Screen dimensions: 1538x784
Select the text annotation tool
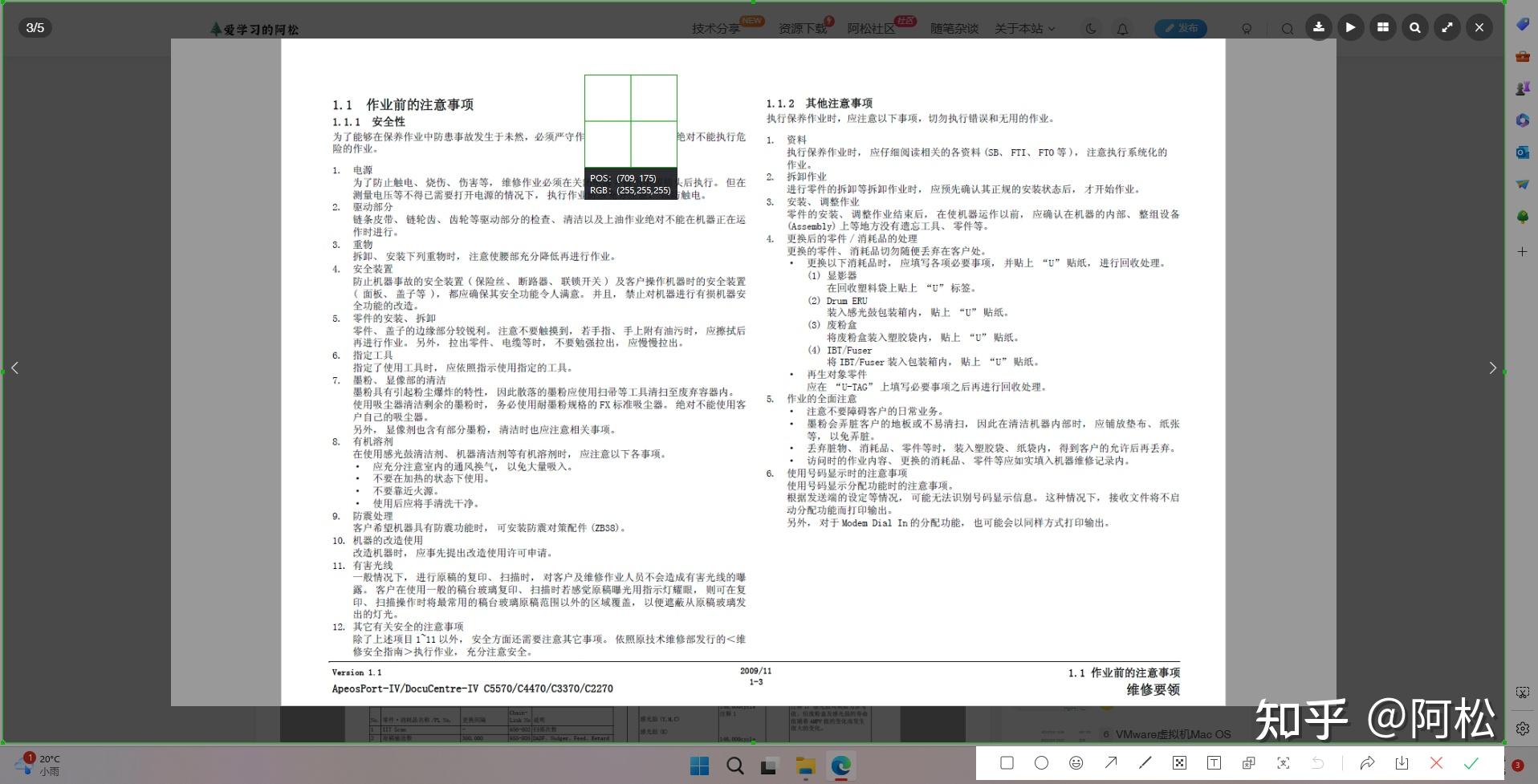(1214, 763)
